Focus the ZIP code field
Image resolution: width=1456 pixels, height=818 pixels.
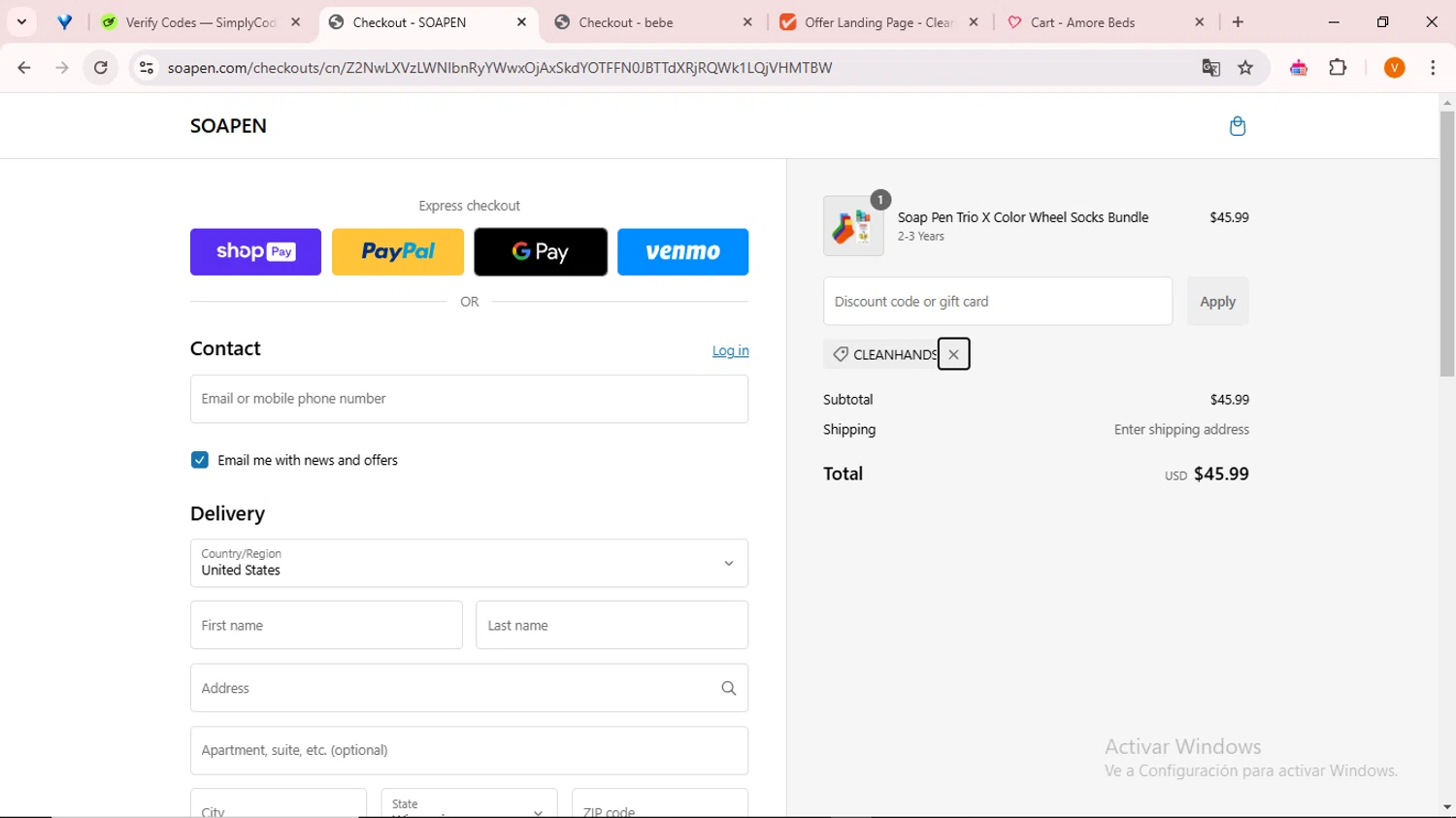point(660,803)
